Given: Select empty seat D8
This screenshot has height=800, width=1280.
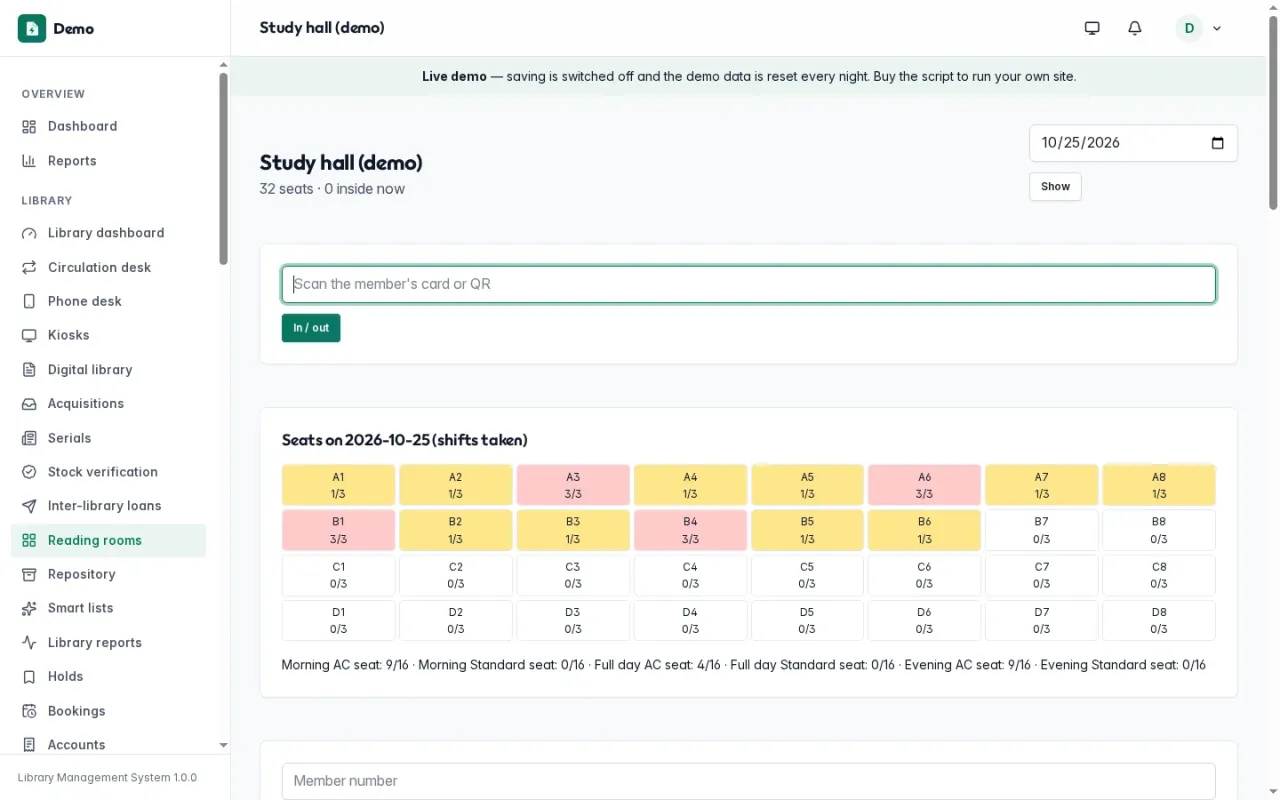Looking at the screenshot, I should [x=1159, y=620].
